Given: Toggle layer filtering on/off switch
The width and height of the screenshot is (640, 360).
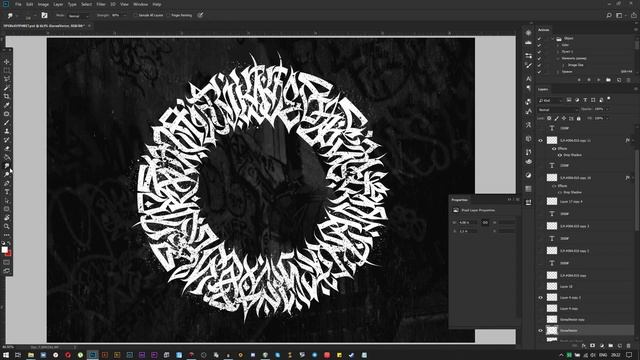Looking at the screenshot, I should tap(609, 99).
